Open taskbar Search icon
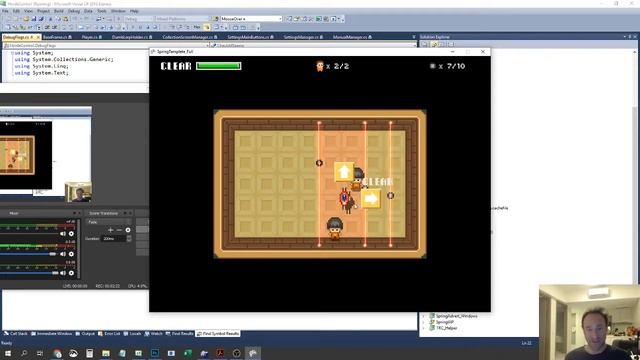 pos(24,353)
